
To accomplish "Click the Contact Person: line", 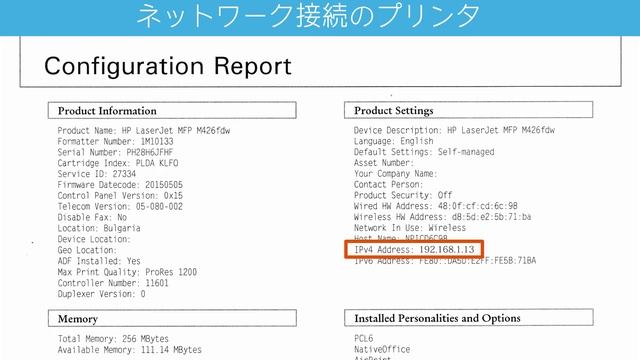I will tap(388, 184).
